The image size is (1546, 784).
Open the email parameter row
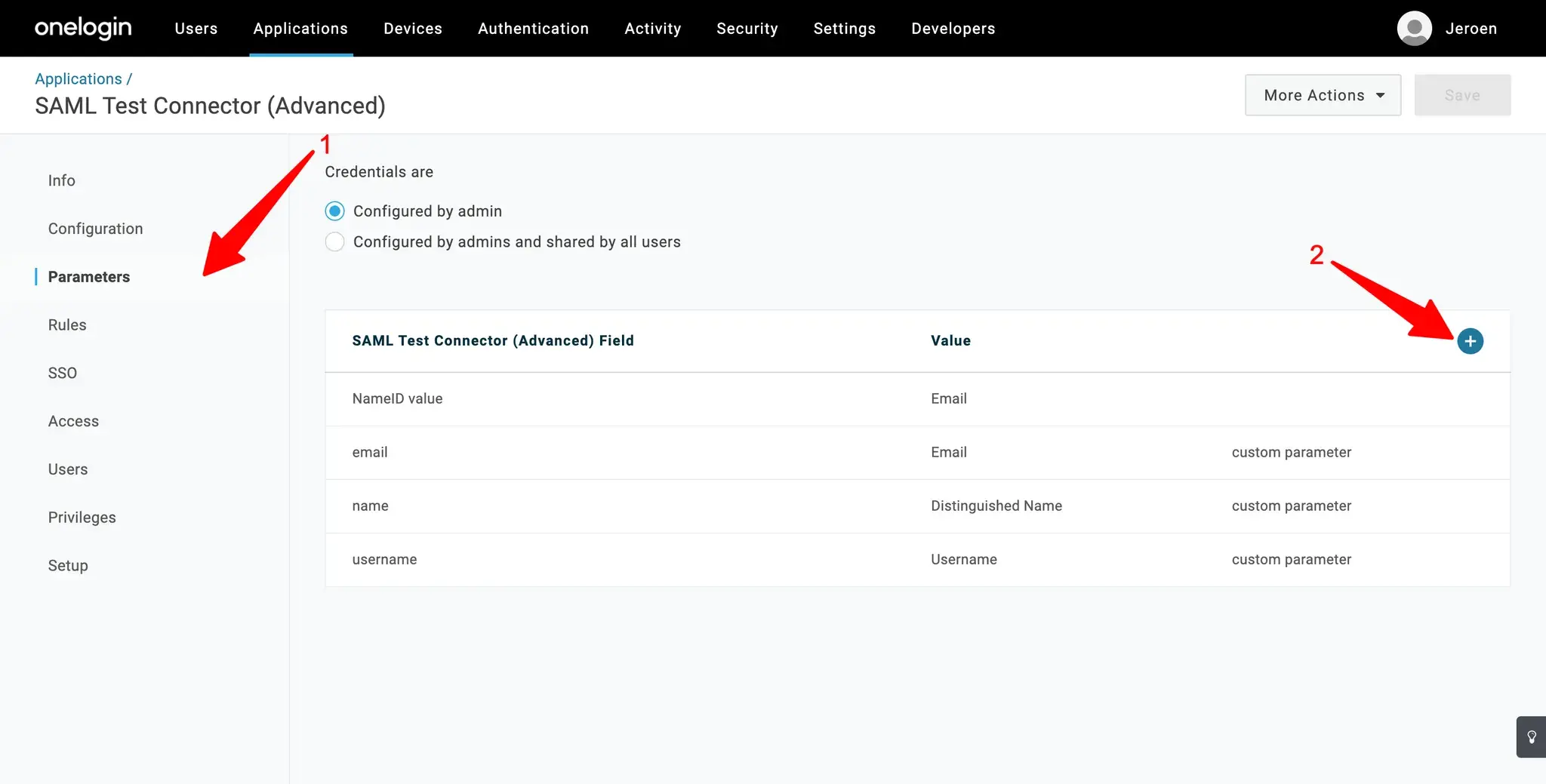click(917, 452)
